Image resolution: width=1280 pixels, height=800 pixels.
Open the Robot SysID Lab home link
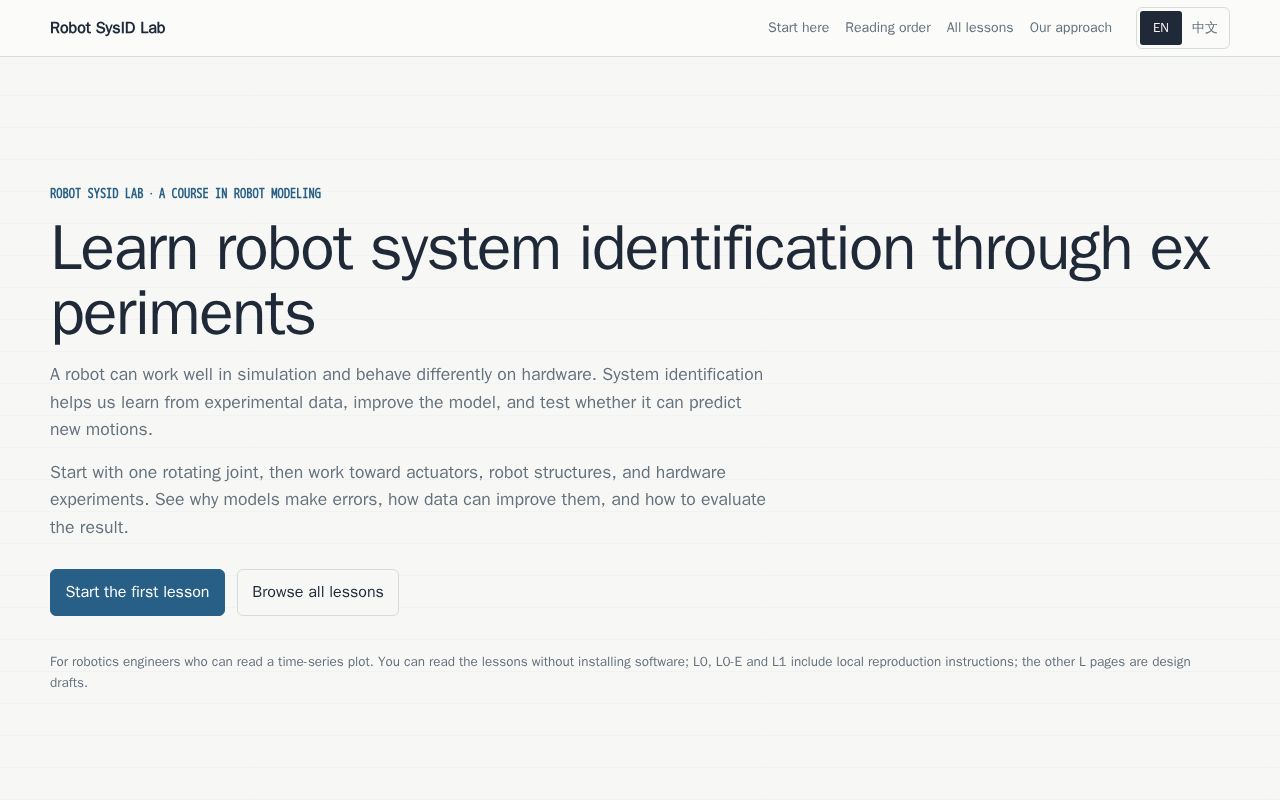(107, 28)
